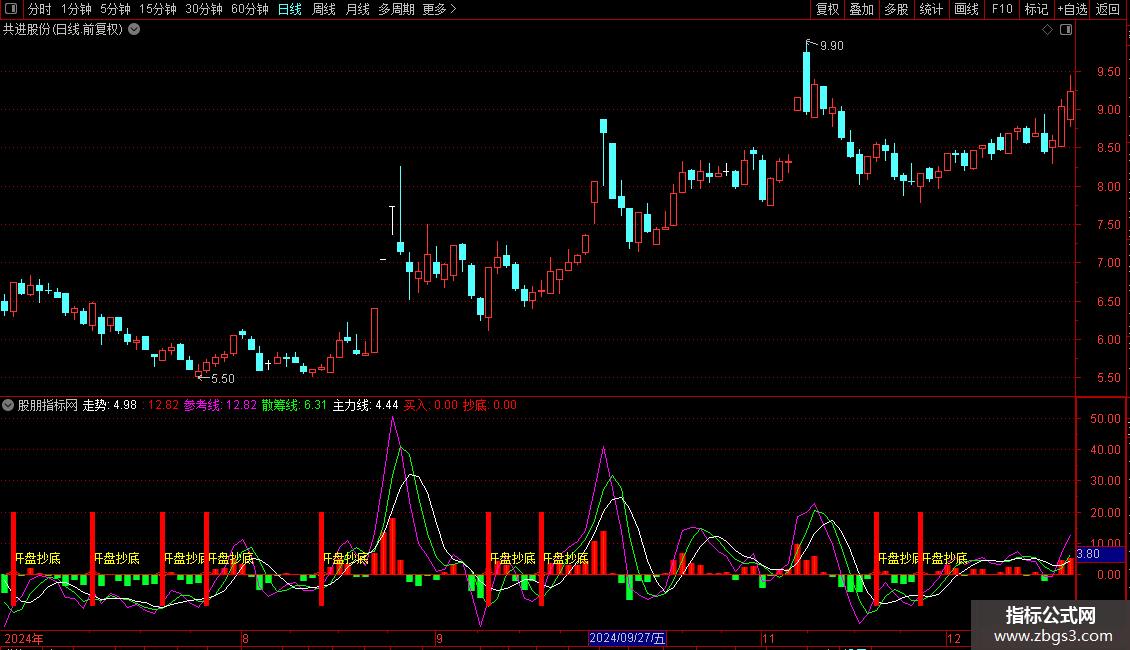The image size is (1130, 650).
Task: Click the 统计 statistics button
Action: [x=931, y=9]
